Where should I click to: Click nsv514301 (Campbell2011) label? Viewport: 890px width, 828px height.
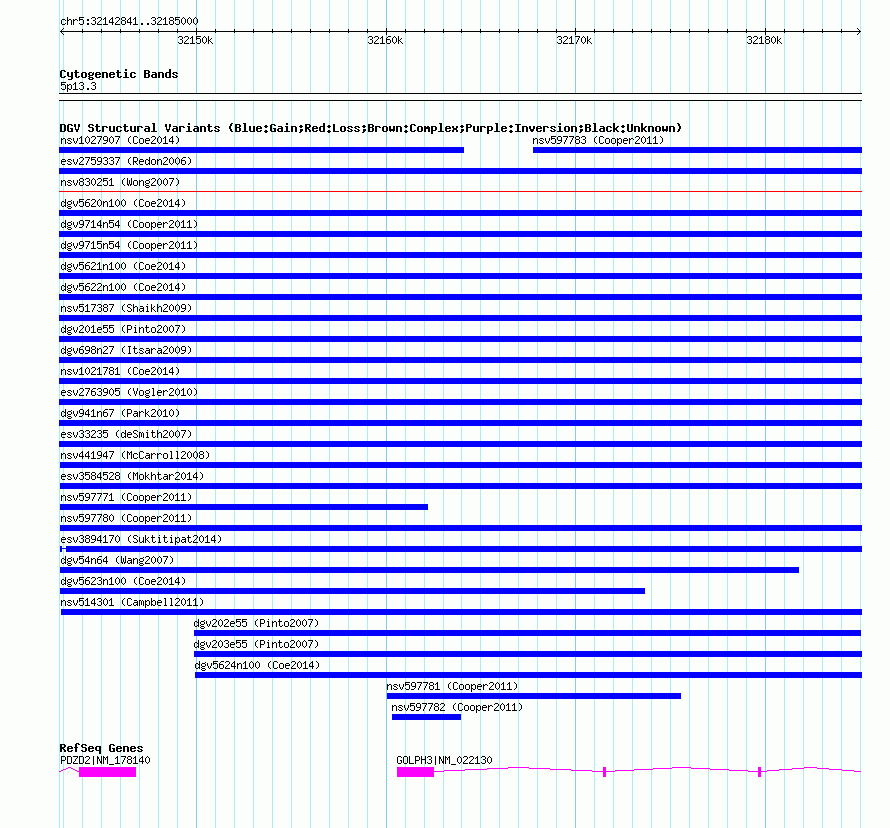click(132, 602)
